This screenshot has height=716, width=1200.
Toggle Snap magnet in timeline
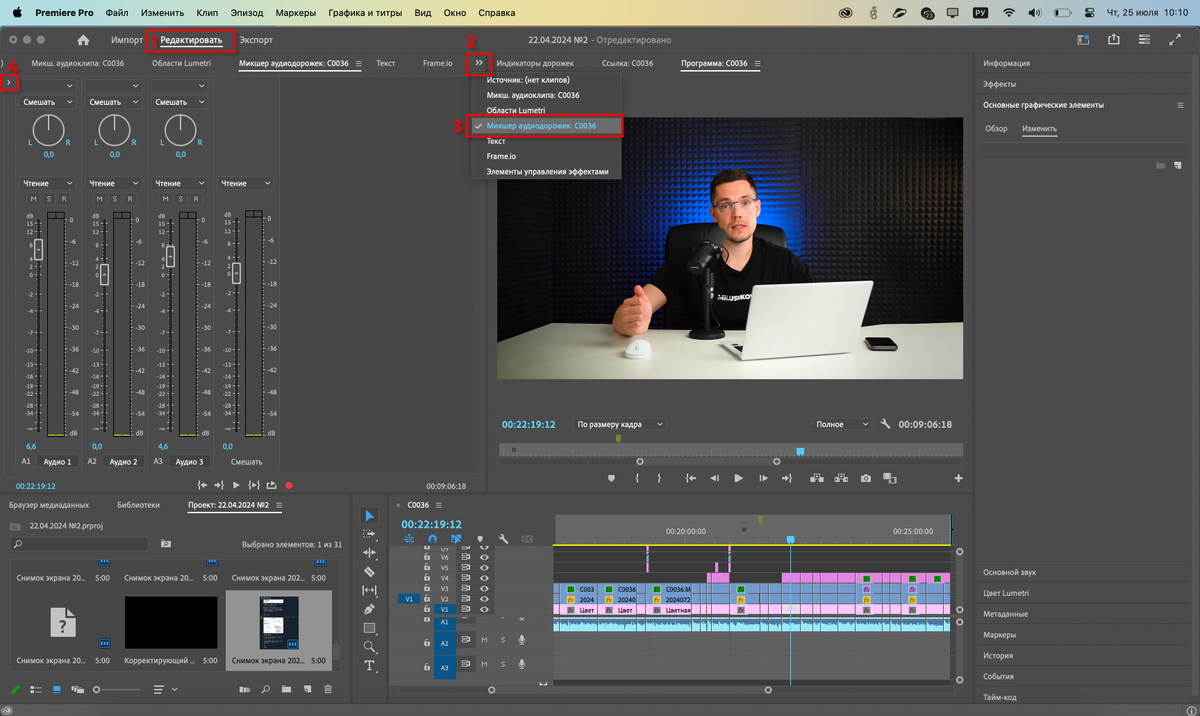[x=432, y=539]
